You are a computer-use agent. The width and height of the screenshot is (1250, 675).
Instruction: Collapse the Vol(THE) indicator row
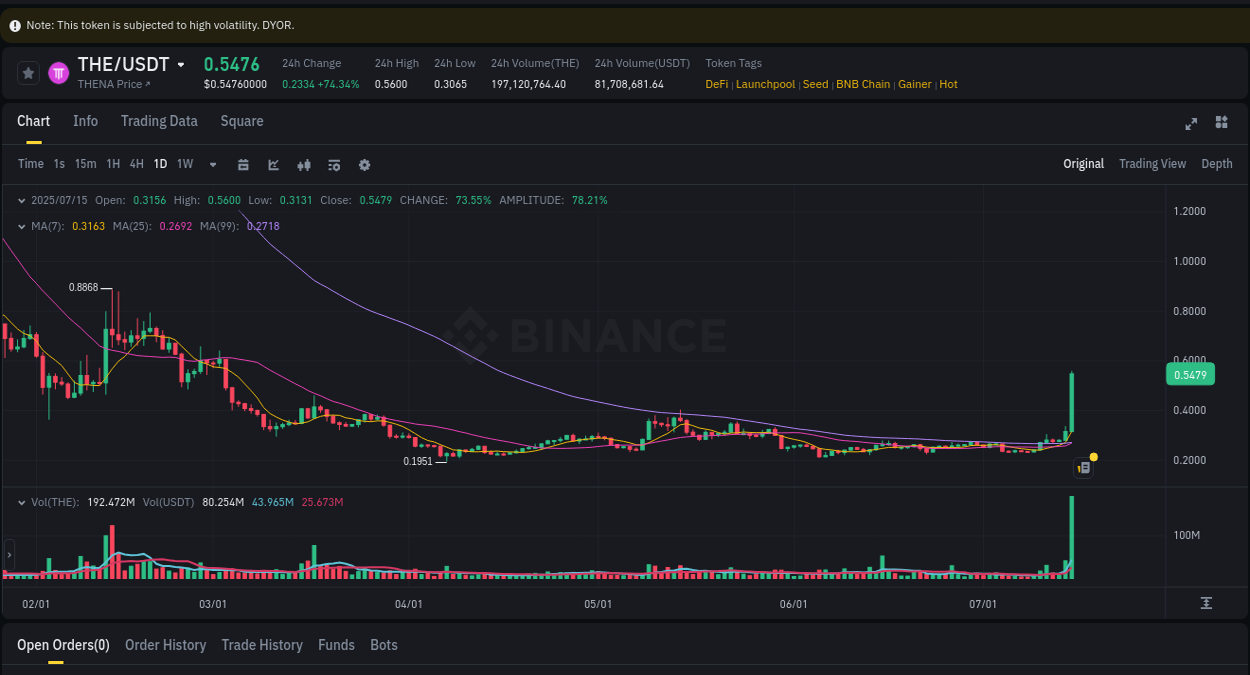click(21, 501)
